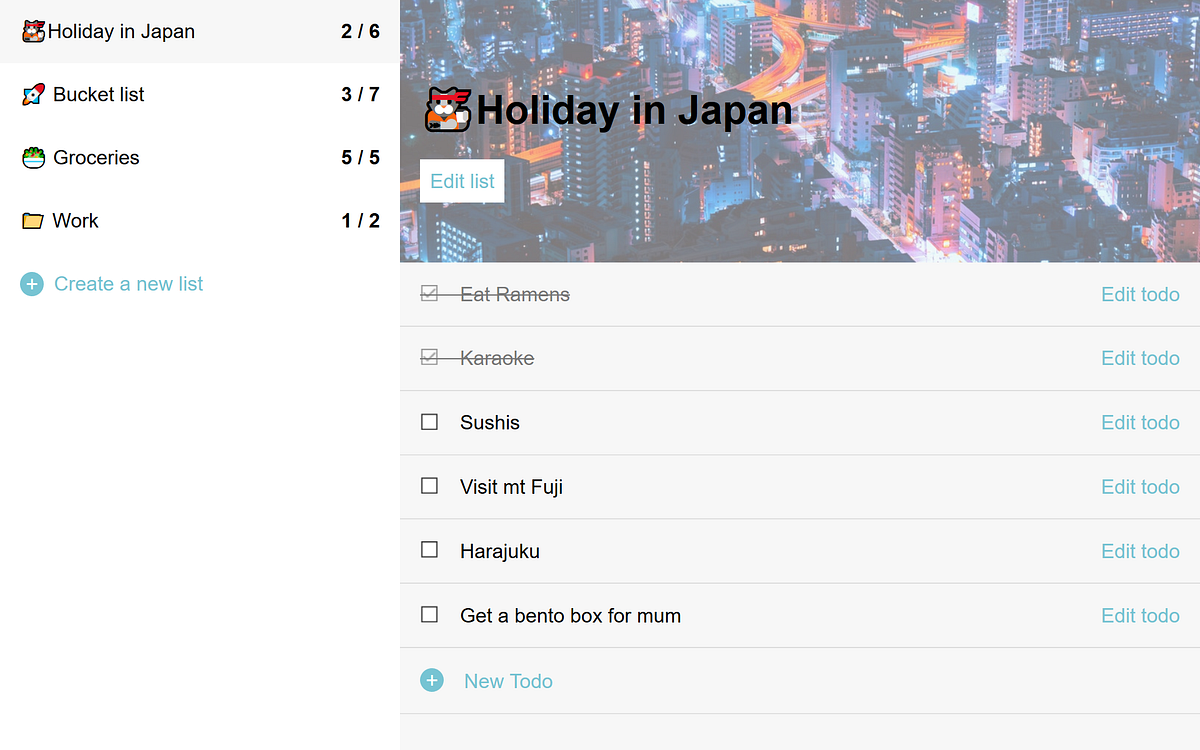Uncheck the completed Eat Ramens todo

pos(430,293)
